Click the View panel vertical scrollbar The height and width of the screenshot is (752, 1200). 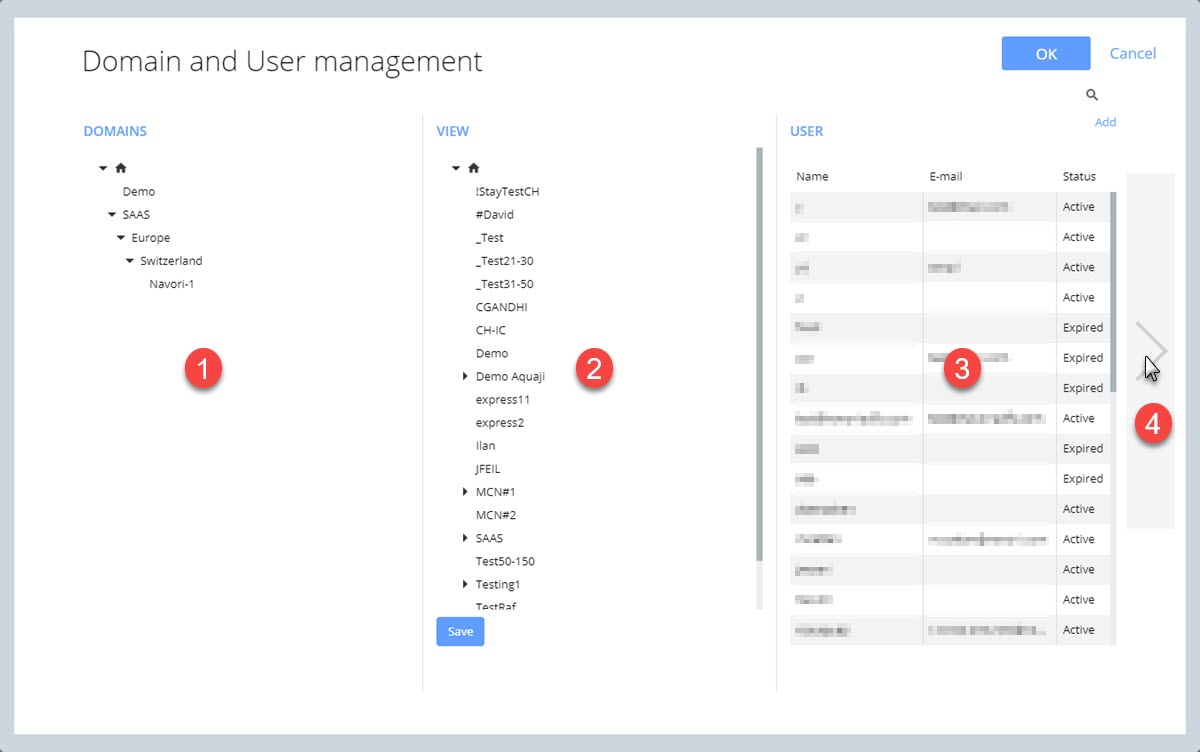point(759,353)
